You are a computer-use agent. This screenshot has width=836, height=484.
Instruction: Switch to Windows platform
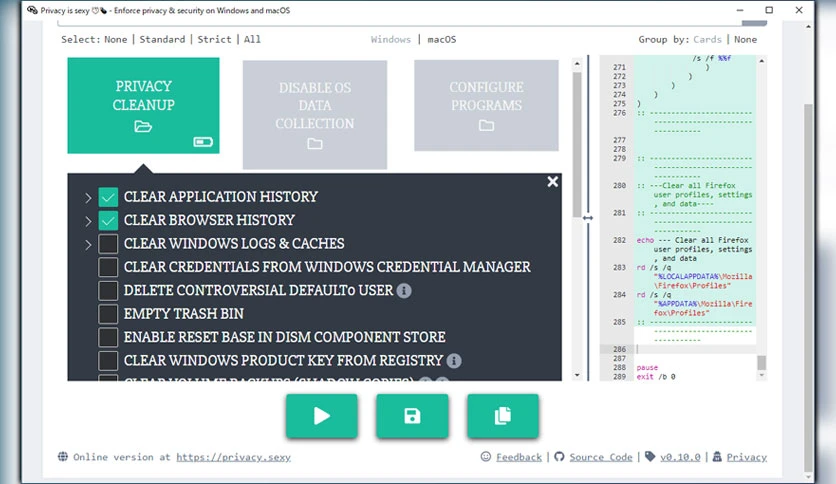tap(391, 39)
